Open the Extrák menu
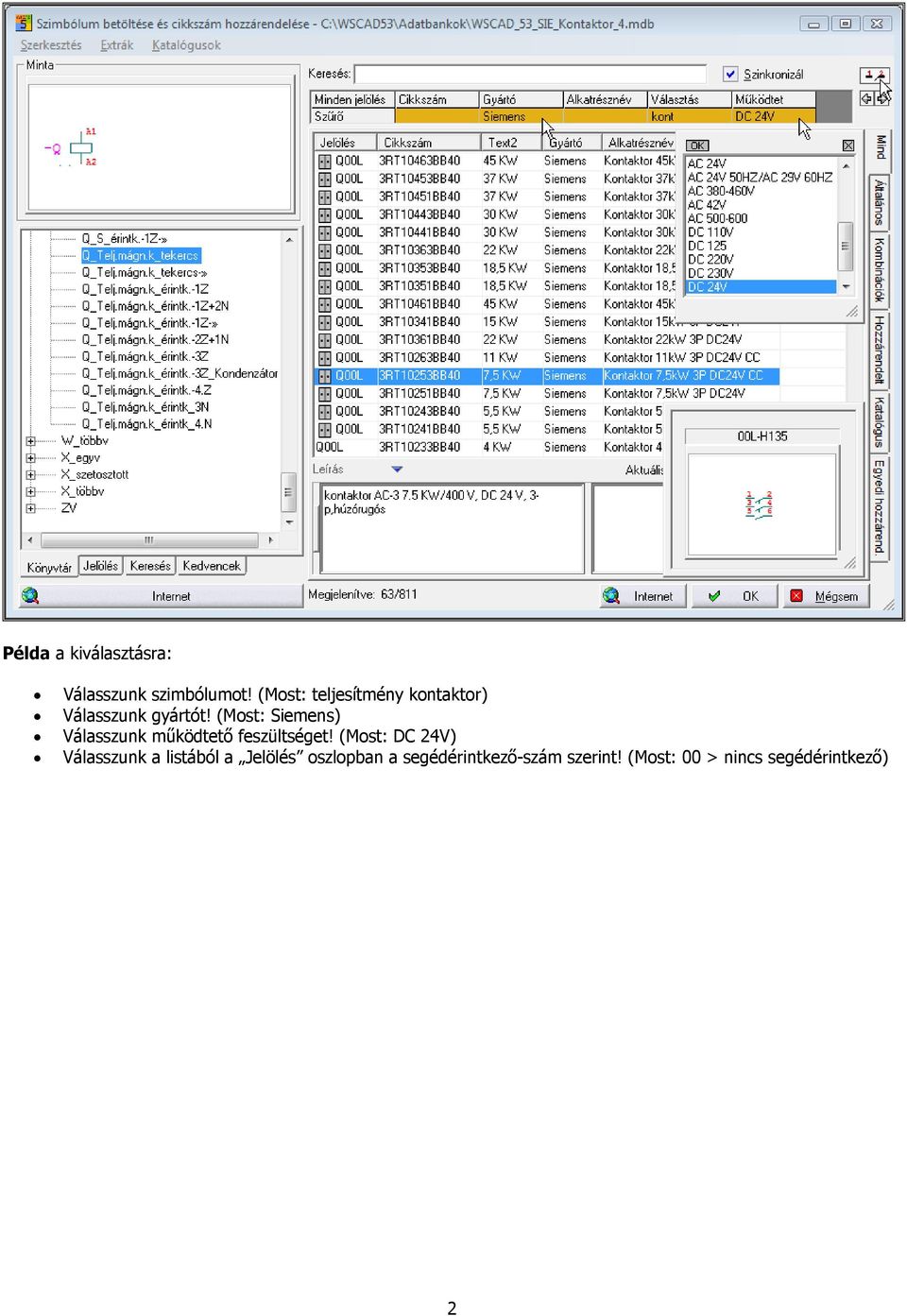 (117, 45)
